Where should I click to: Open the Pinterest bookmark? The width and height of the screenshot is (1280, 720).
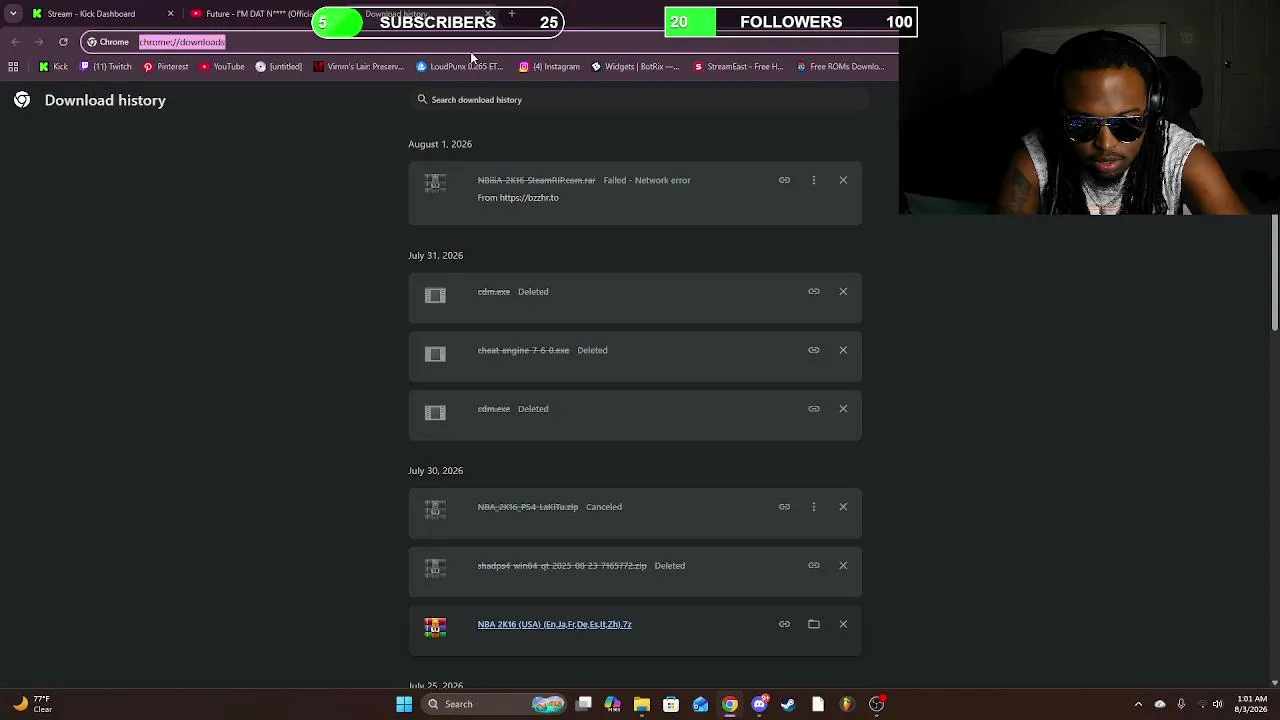pyautogui.click(x=165, y=67)
